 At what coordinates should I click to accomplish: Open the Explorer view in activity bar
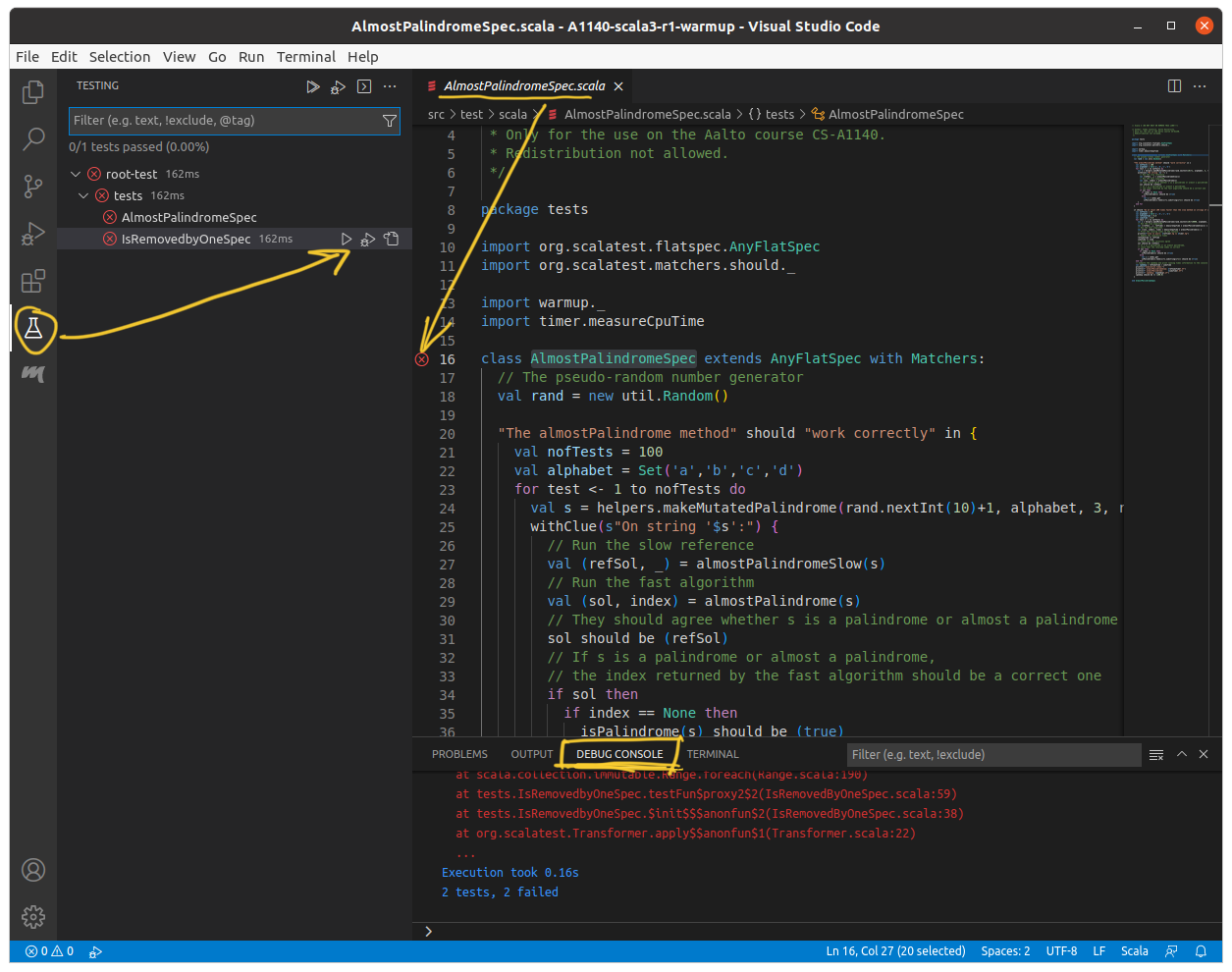pyautogui.click(x=33, y=91)
